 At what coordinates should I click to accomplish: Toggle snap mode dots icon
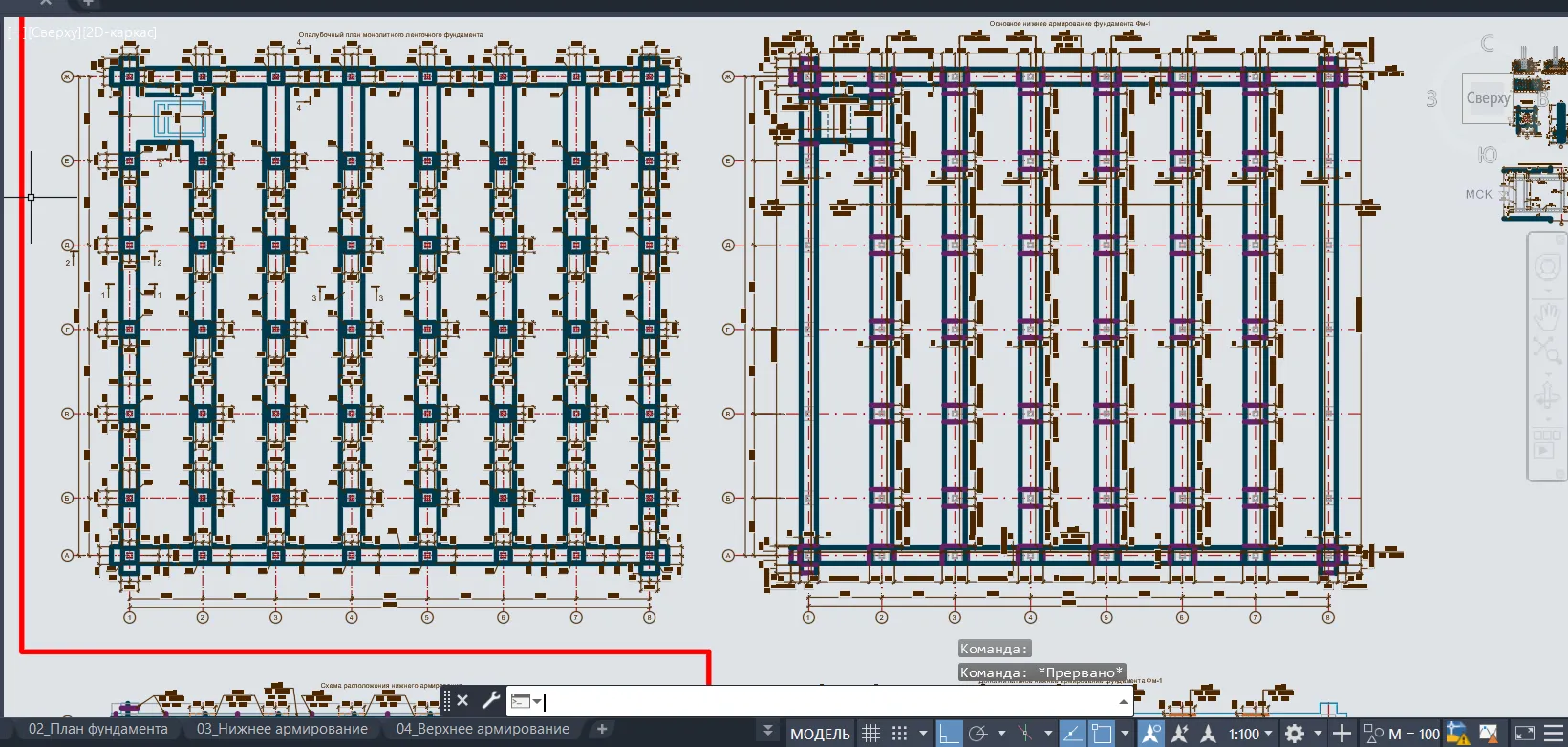pos(899,734)
